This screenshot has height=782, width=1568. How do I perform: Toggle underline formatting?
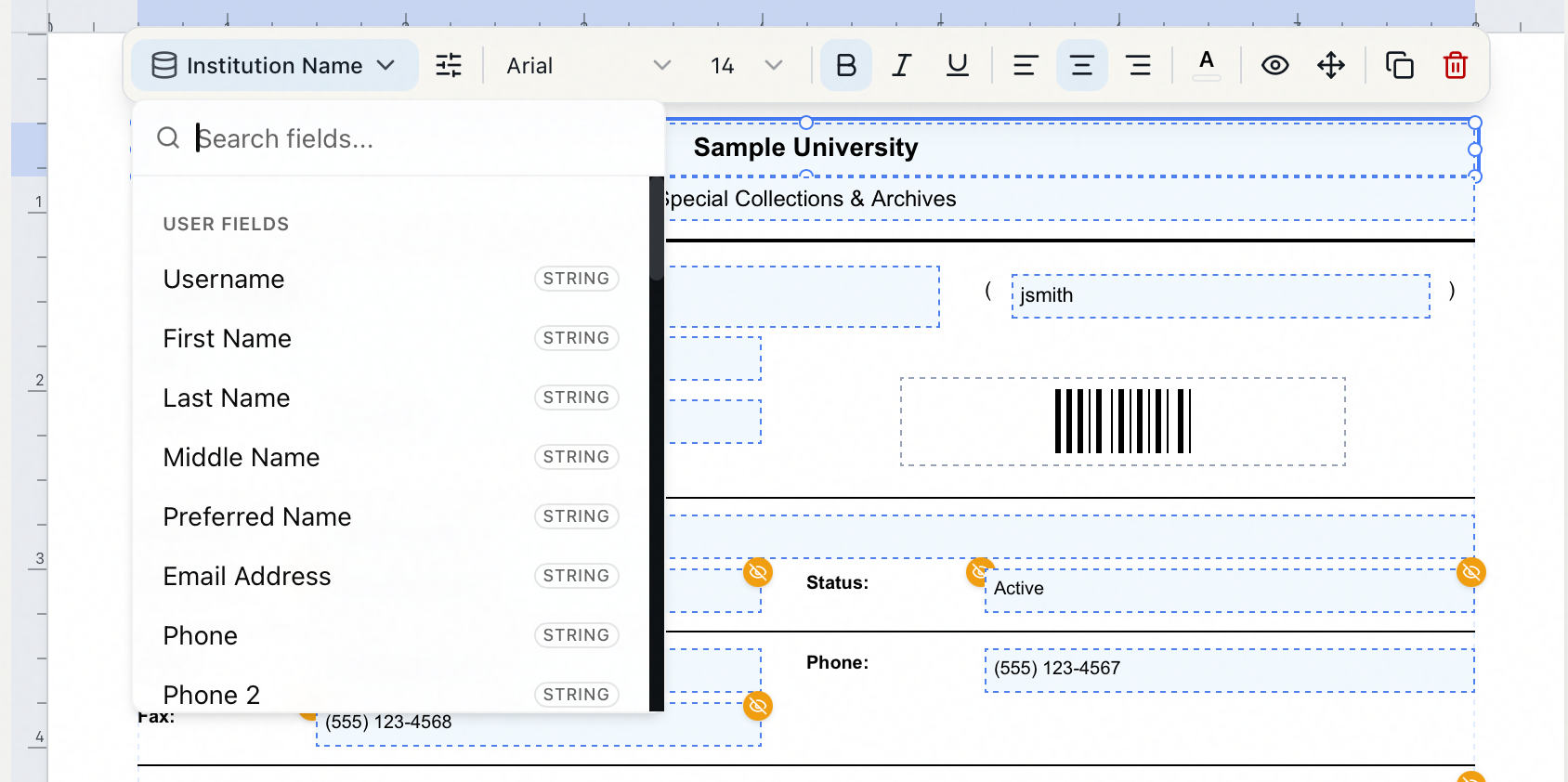click(x=958, y=65)
